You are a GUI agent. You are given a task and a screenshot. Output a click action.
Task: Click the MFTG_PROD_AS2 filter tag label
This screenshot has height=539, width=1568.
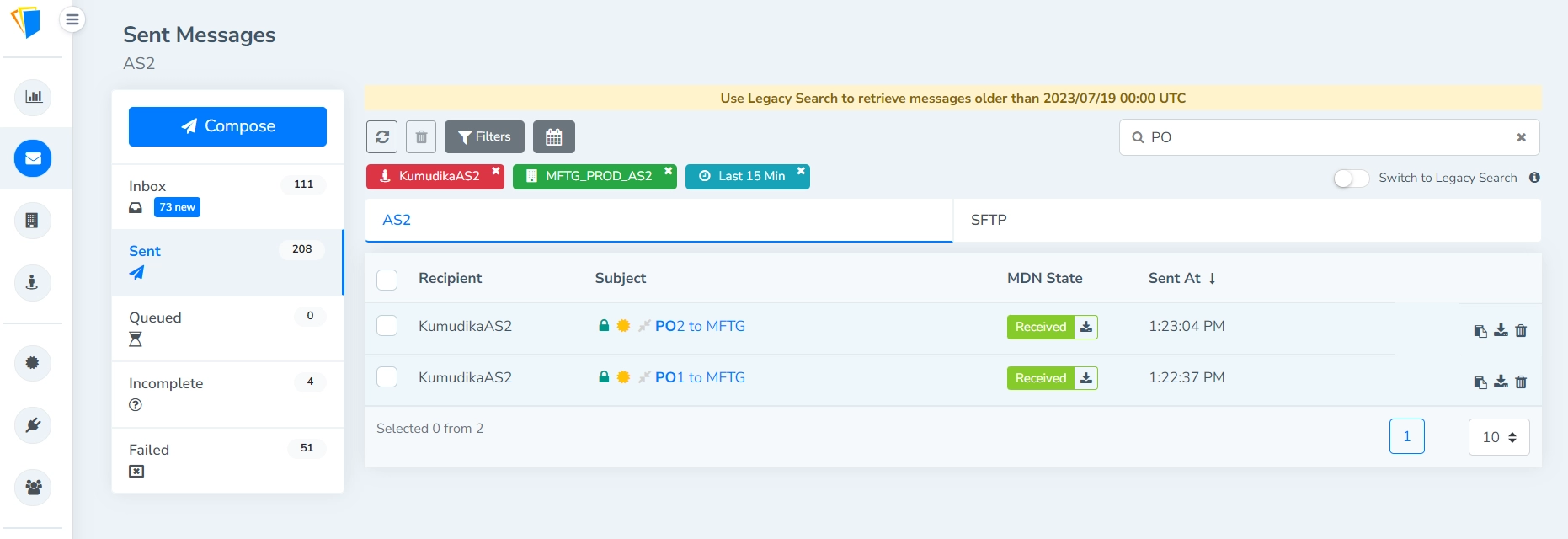[x=599, y=176]
